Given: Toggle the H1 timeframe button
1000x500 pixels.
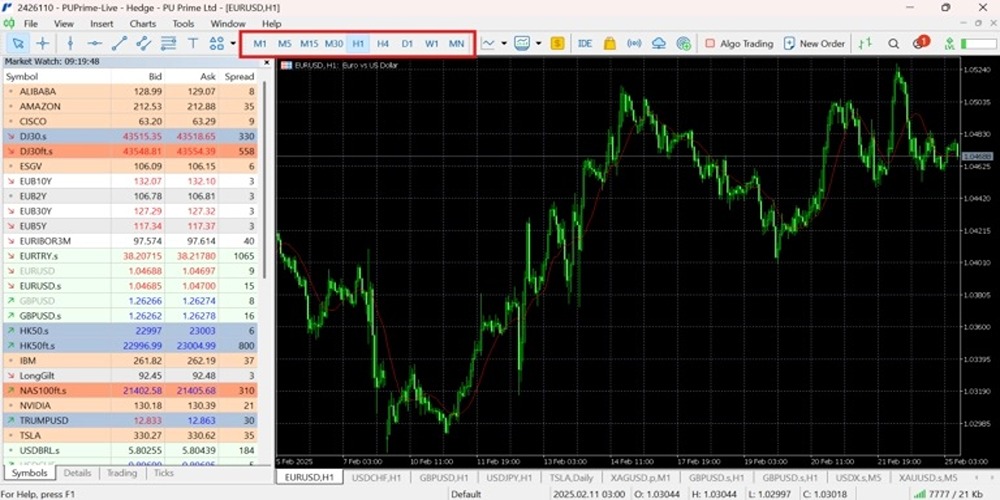Looking at the screenshot, I should [358, 44].
